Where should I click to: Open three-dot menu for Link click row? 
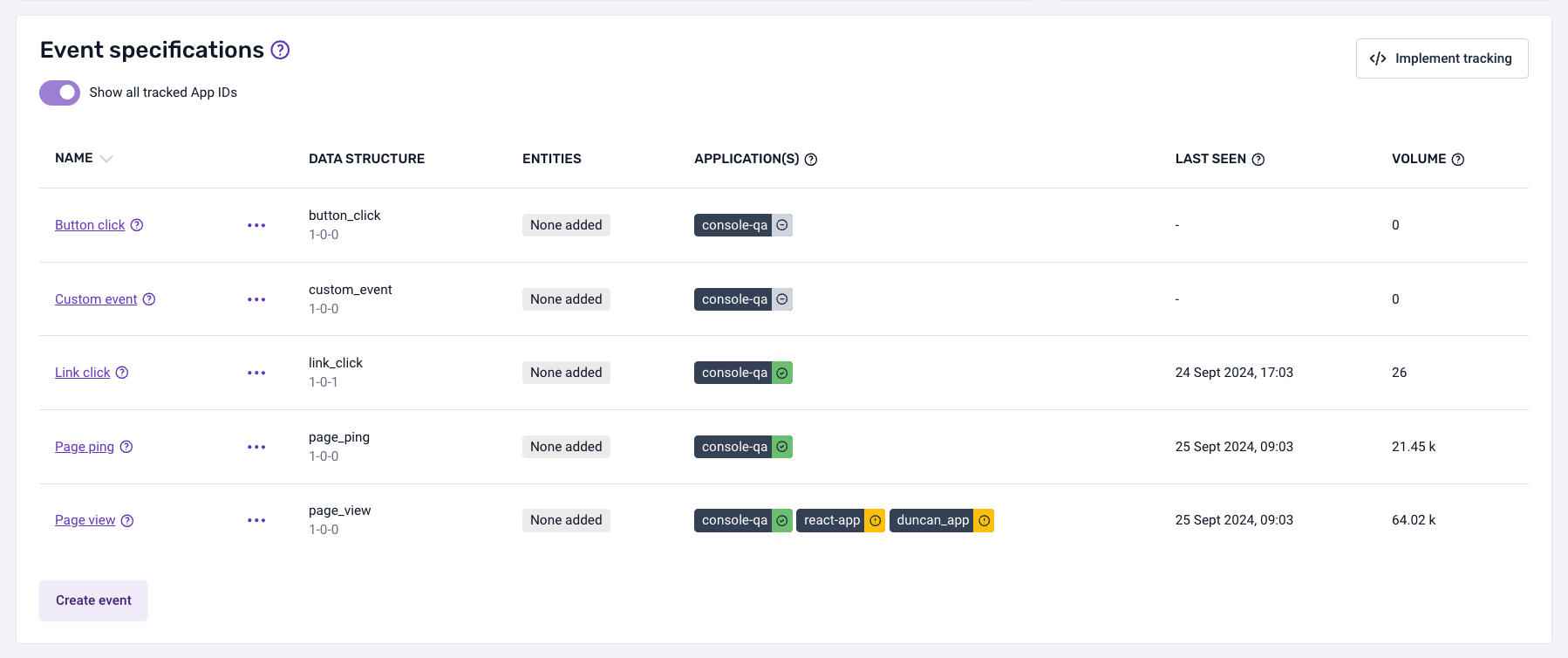[x=256, y=373]
